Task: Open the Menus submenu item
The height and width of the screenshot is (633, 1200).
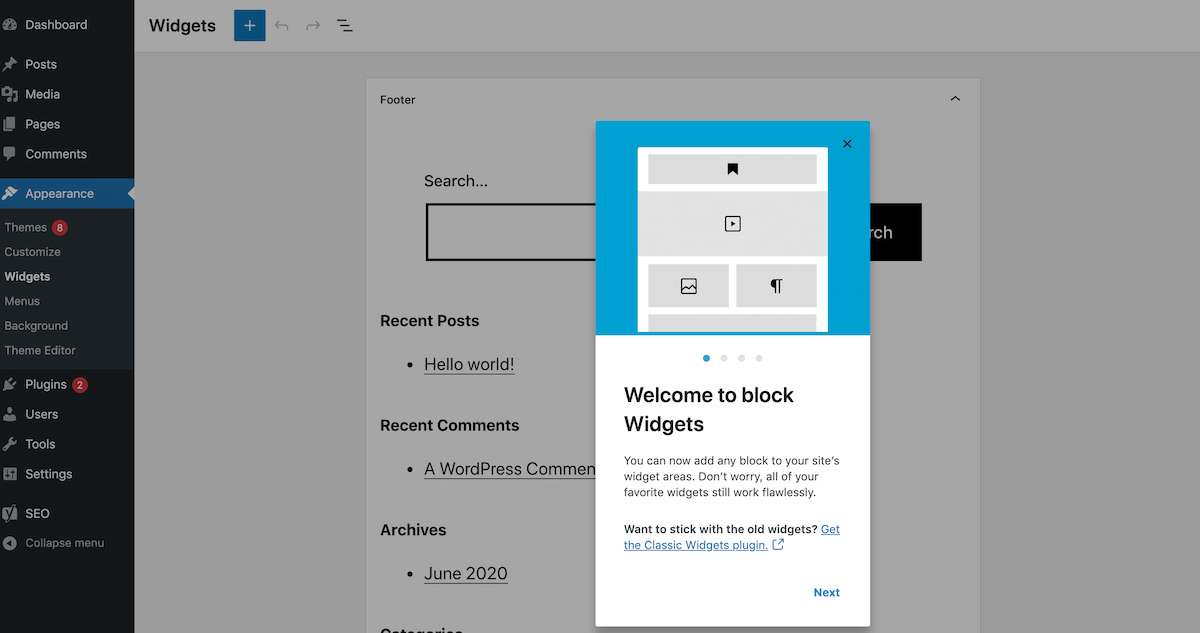Action: (x=22, y=301)
